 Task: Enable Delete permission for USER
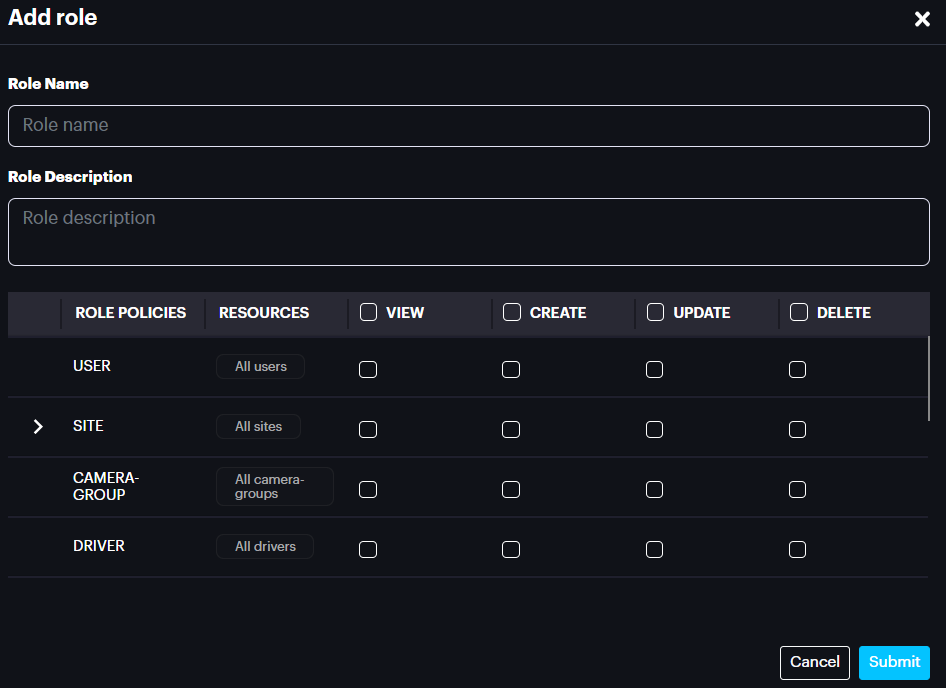797,369
